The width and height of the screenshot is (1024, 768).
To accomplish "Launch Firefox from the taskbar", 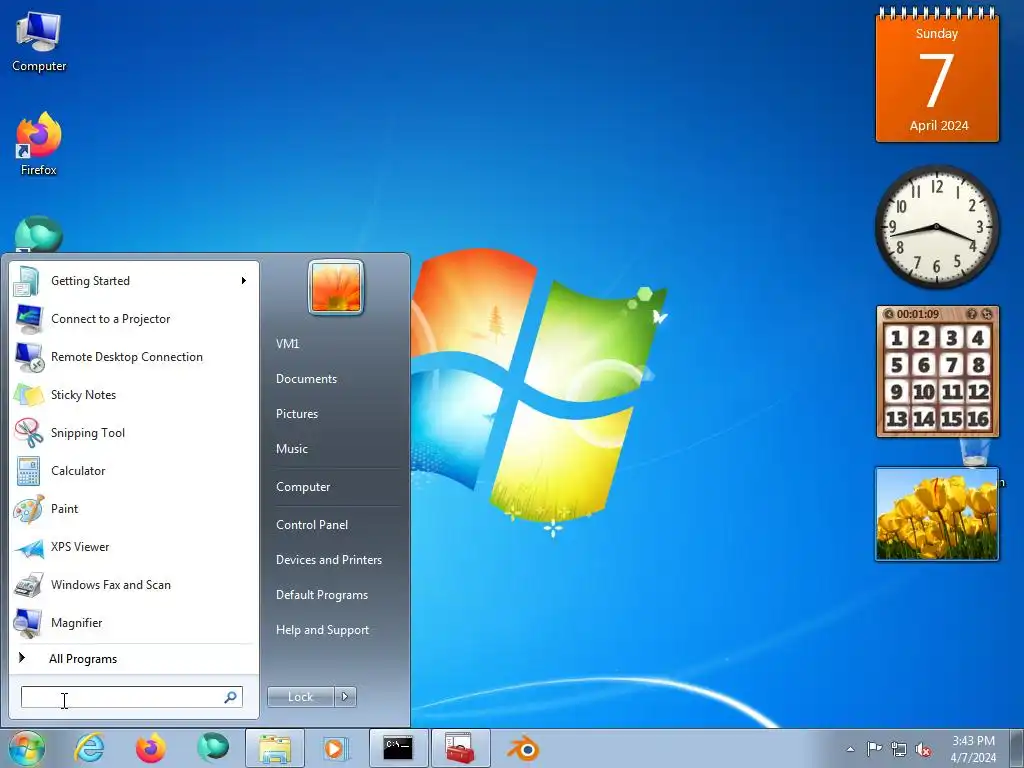I will 151,748.
